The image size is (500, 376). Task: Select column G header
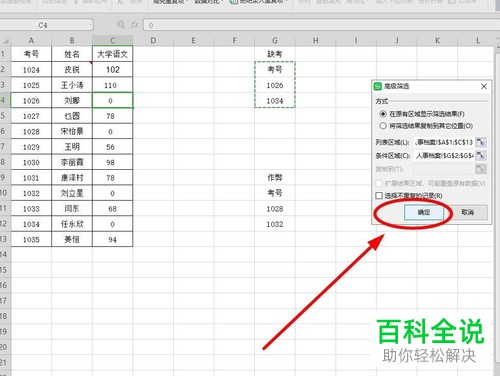275,41
